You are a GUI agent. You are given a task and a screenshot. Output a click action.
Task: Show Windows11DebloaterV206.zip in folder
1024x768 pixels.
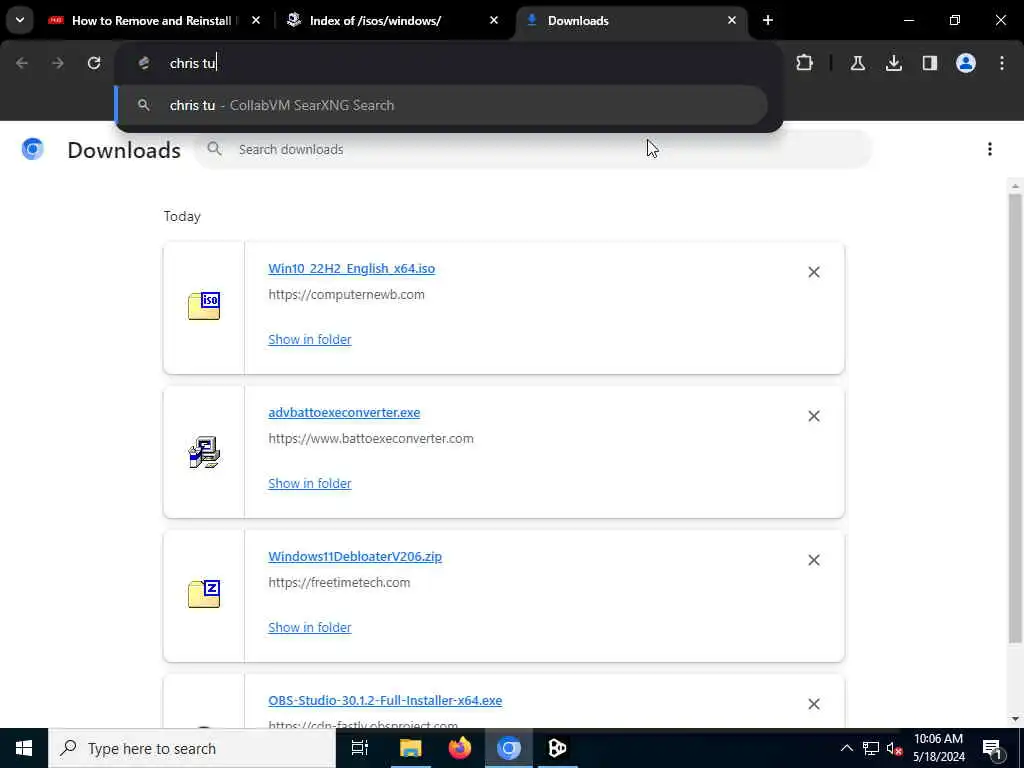[x=310, y=628]
